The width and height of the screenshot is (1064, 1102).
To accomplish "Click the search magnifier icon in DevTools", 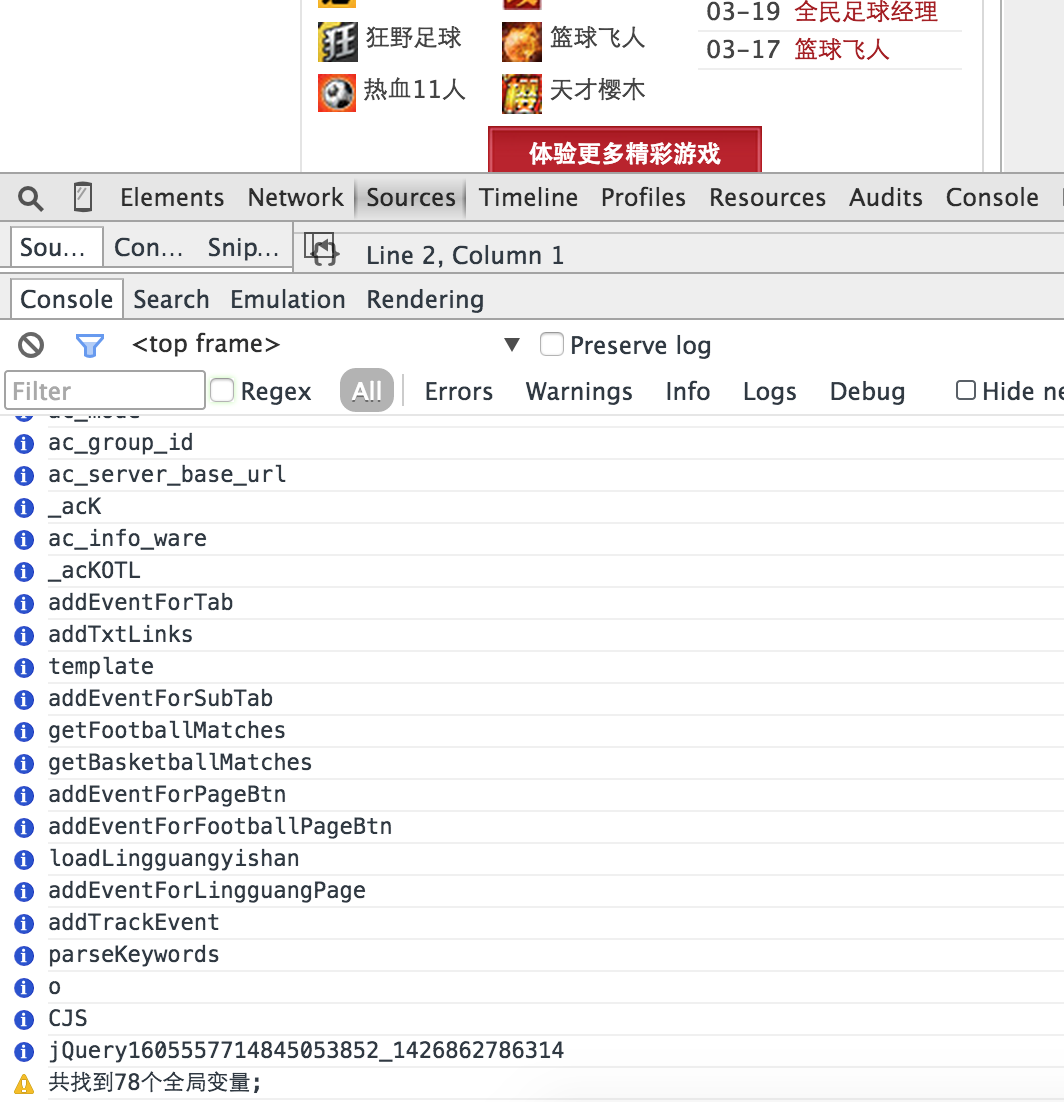I will [x=30, y=197].
